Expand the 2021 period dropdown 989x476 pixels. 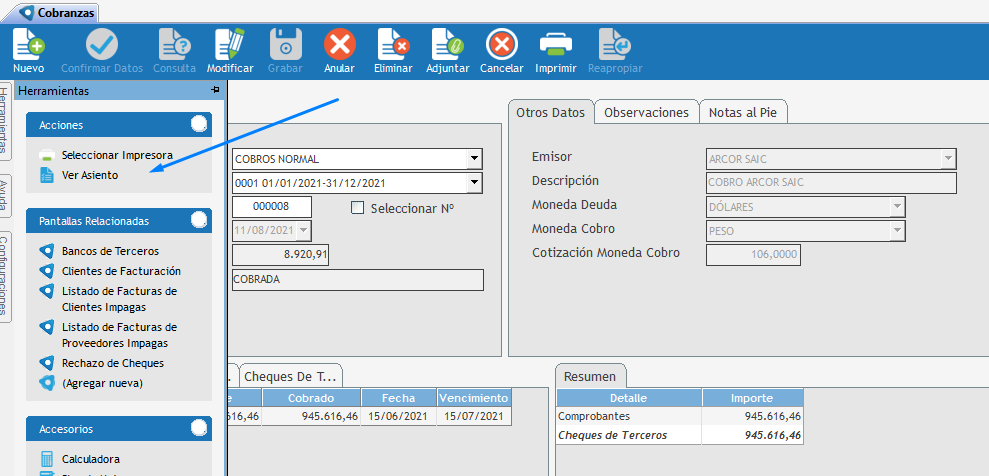[474, 183]
